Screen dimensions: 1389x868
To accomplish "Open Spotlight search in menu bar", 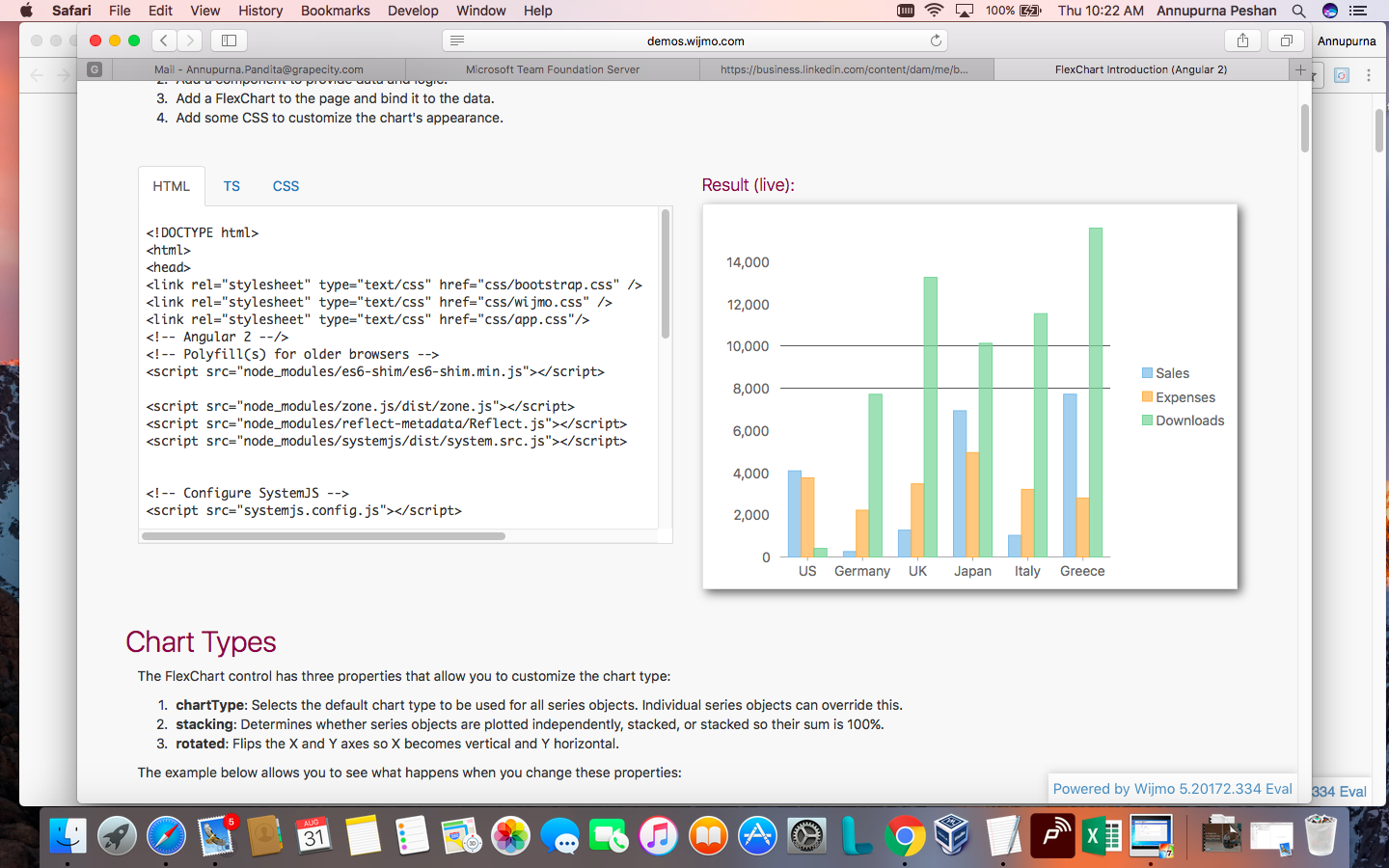I will click(1298, 11).
